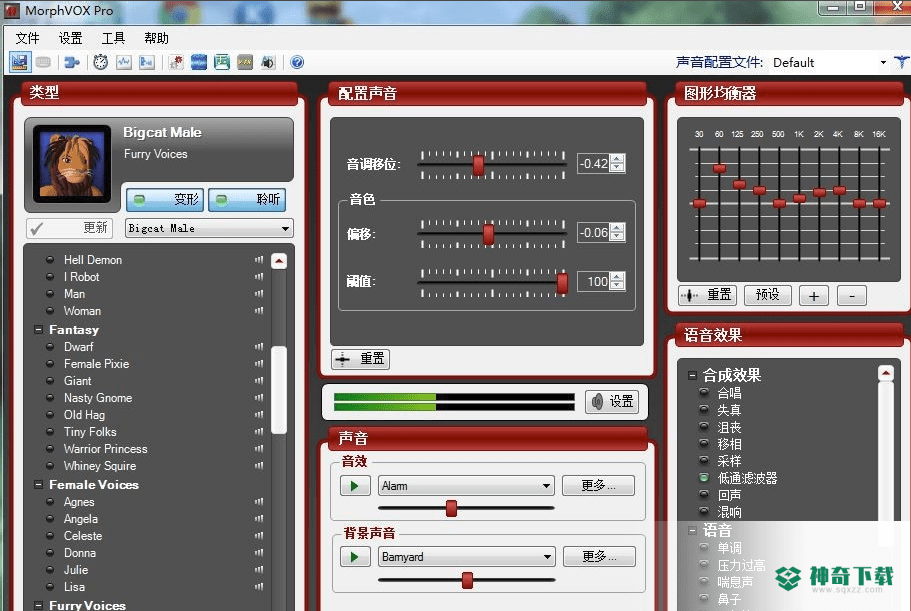
Task: Select the Hell Demon voice
Action: (x=93, y=260)
